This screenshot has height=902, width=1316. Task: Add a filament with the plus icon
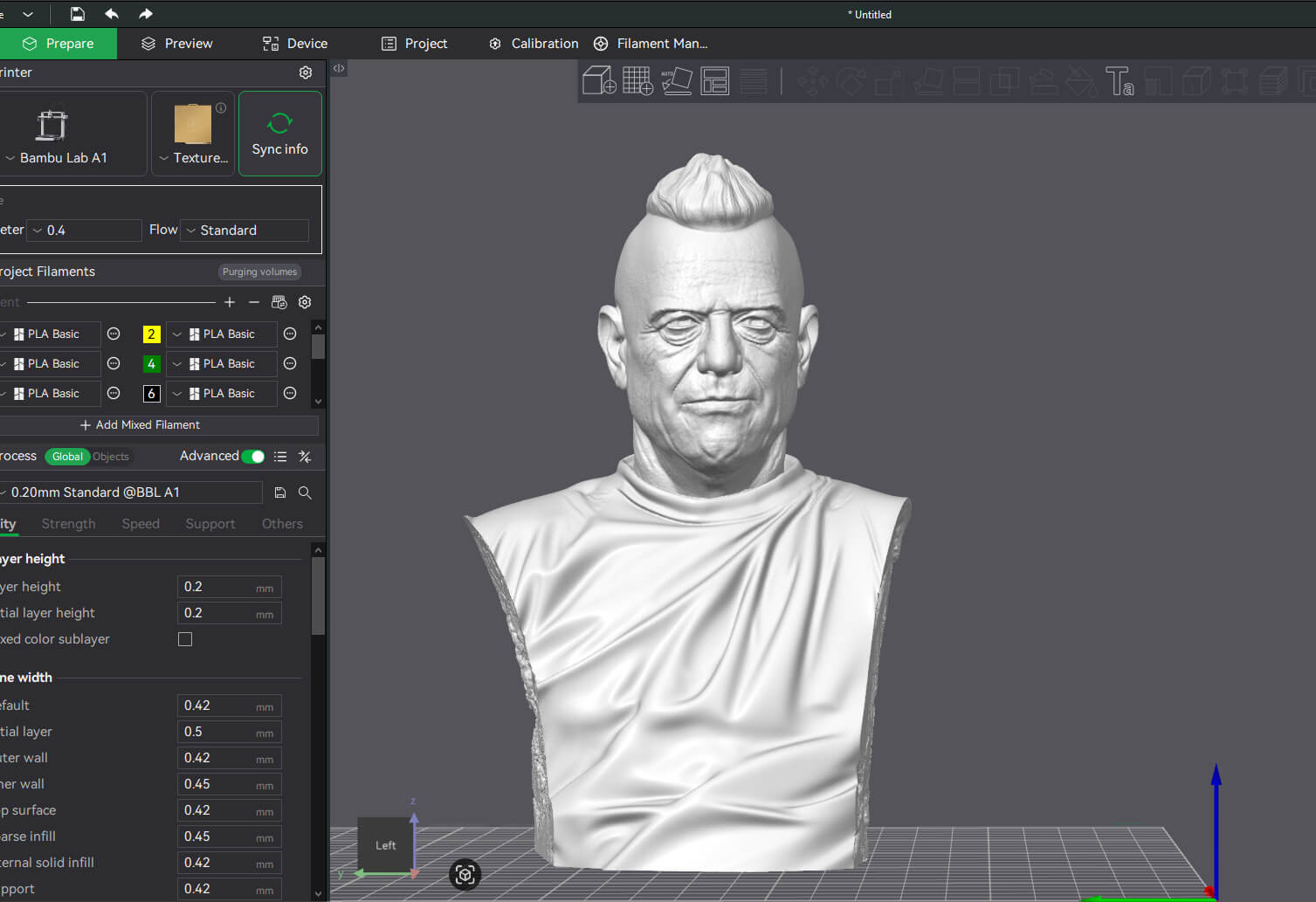coord(230,302)
